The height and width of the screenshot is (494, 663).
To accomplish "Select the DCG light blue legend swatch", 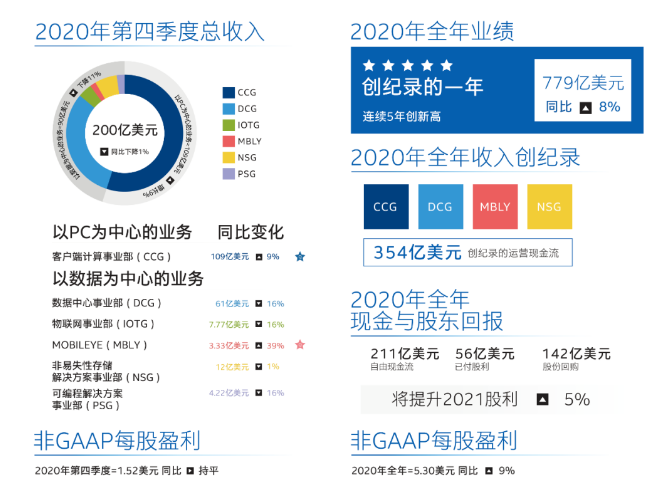I will [x=229, y=109].
